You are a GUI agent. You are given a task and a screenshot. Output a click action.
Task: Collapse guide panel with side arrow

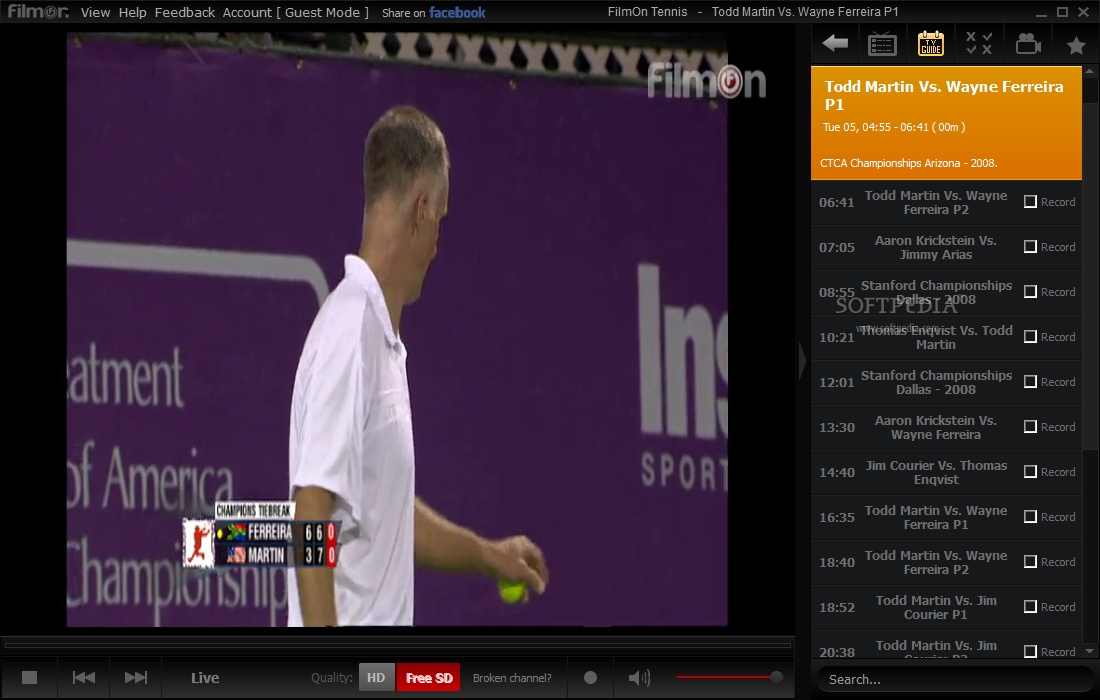(x=802, y=361)
